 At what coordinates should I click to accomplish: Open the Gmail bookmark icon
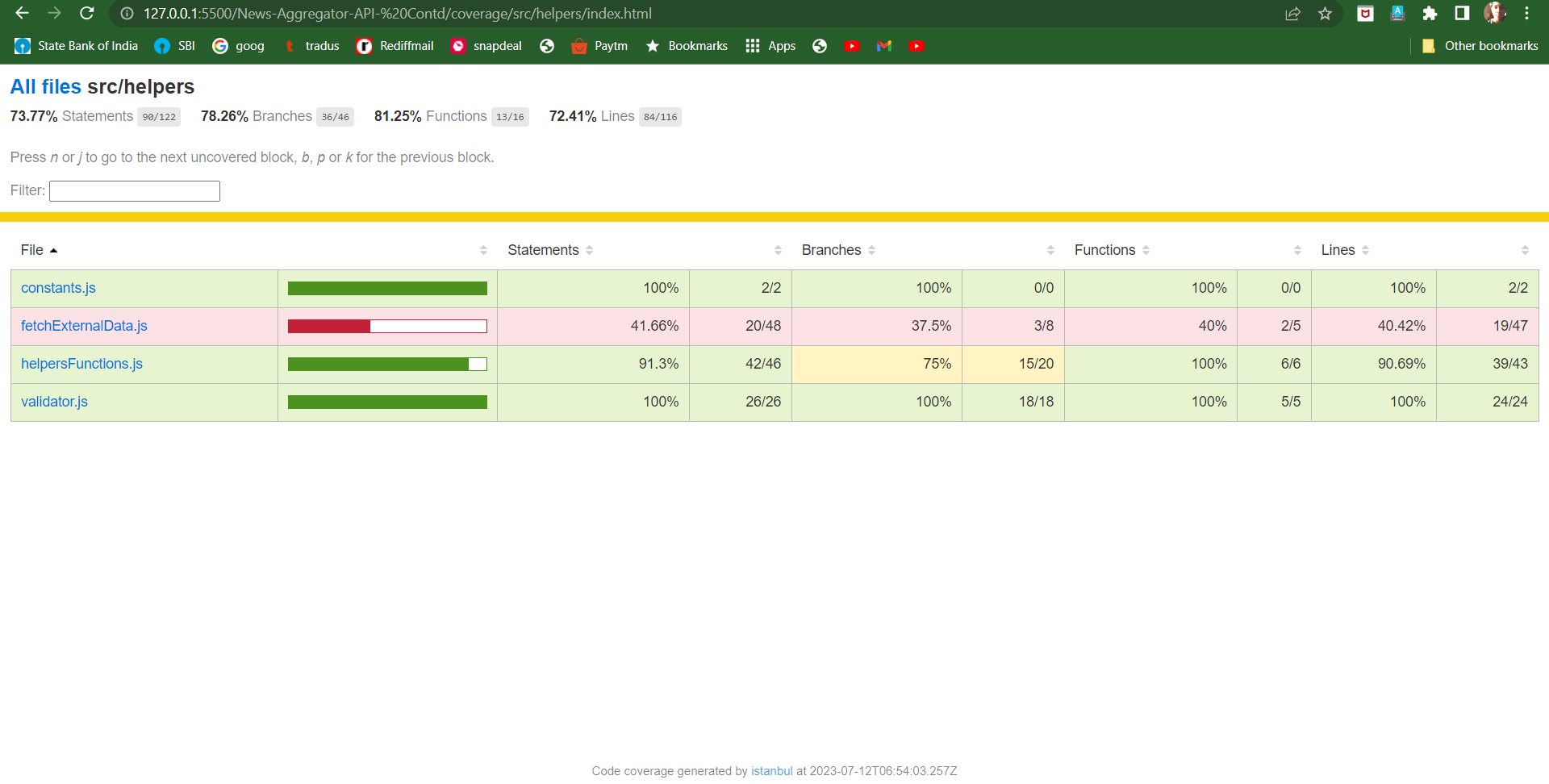pos(884,46)
